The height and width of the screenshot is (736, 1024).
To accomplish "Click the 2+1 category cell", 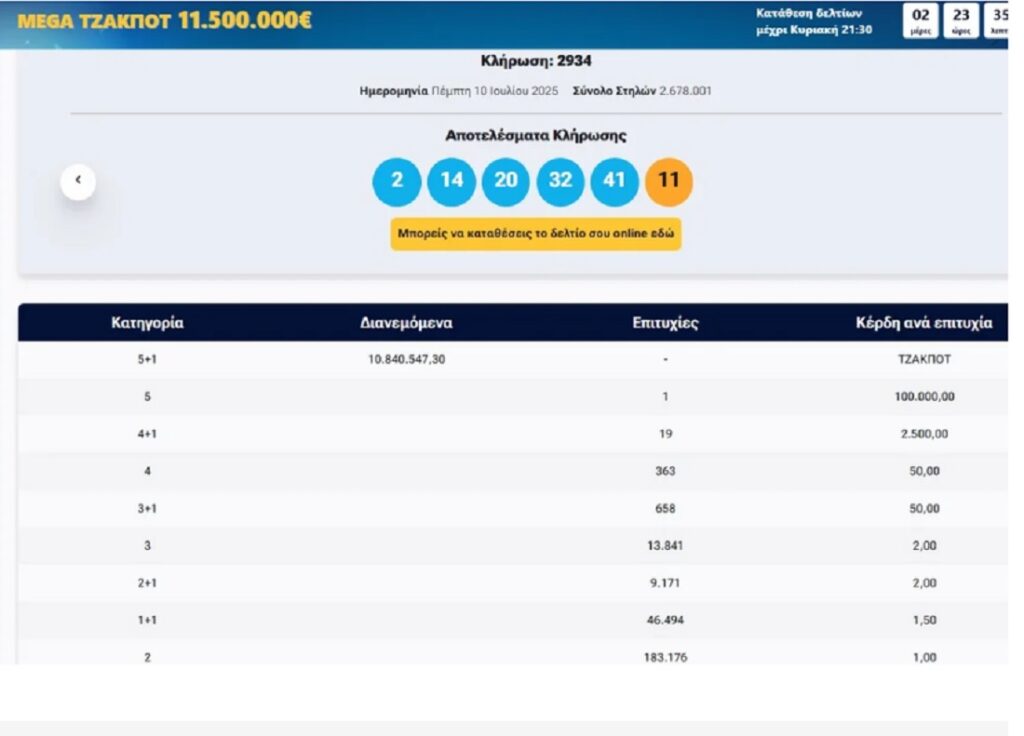I will coord(147,583).
